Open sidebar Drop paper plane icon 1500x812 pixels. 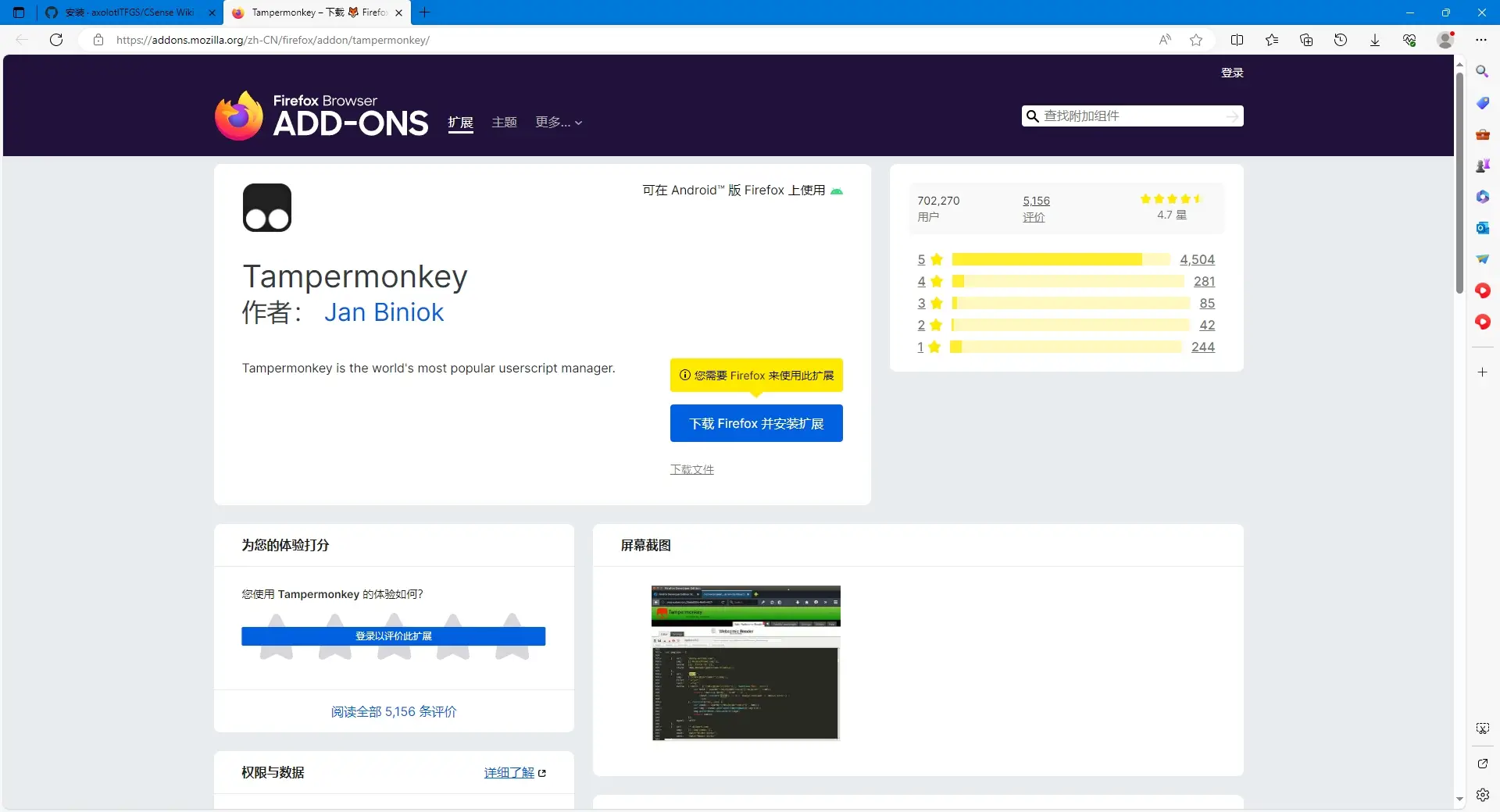click(x=1482, y=259)
